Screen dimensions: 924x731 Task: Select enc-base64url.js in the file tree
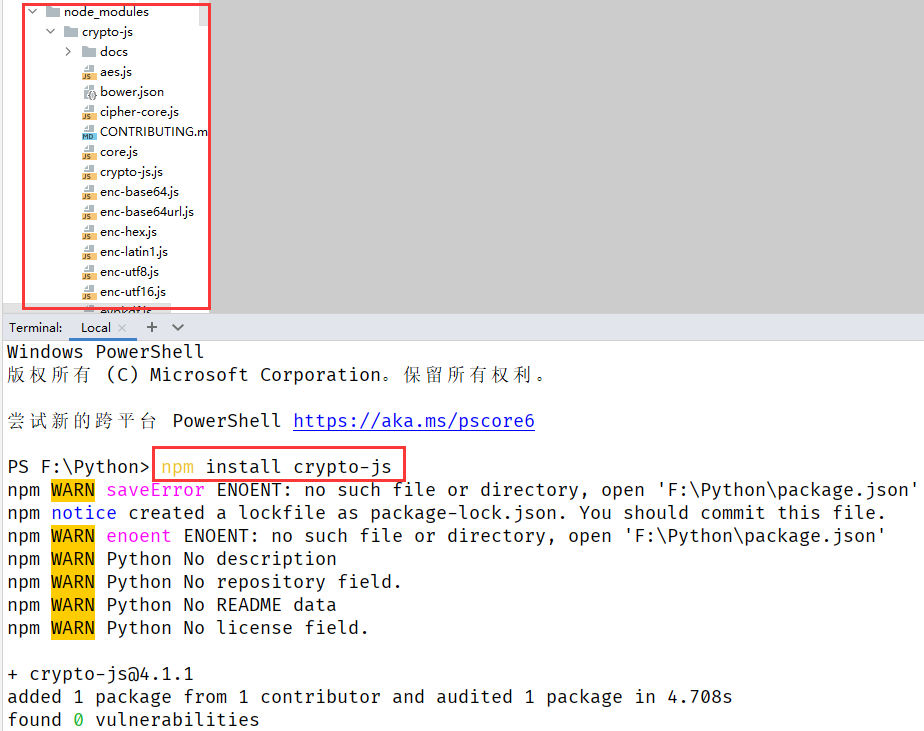[x=146, y=212]
